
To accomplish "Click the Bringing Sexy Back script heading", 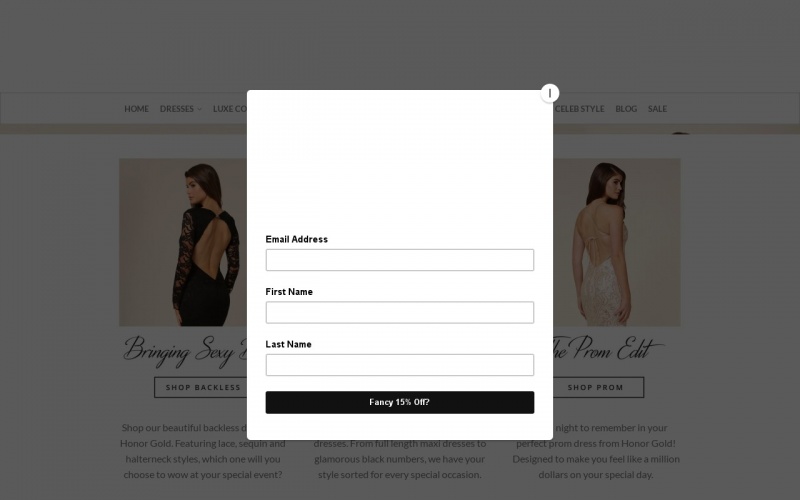I will [x=185, y=351].
